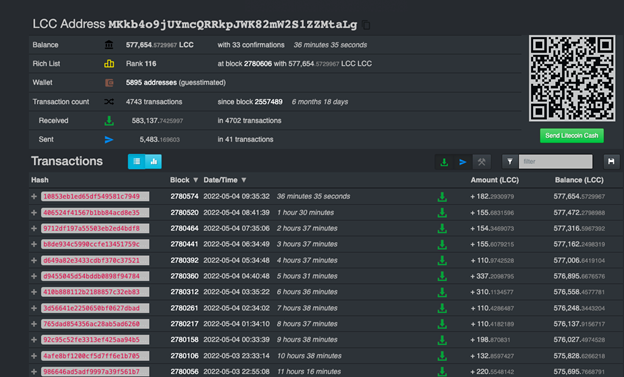This screenshot has width=624, height=377.
Task: Open block number 2780574
Action: (x=184, y=197)
